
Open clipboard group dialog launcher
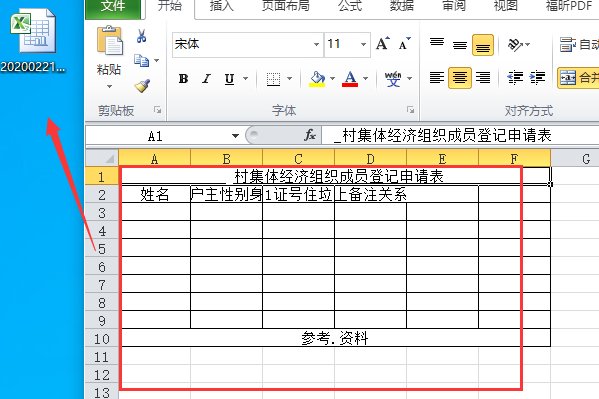point(157,110)
